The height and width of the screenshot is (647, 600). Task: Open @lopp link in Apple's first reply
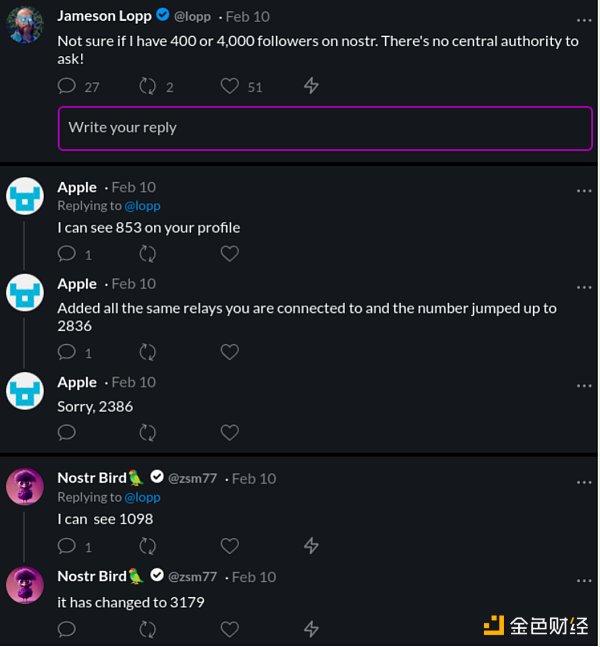pos(142,206)
